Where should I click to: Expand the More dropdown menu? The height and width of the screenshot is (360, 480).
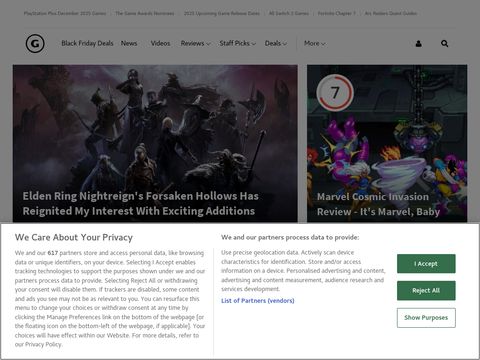315,43
